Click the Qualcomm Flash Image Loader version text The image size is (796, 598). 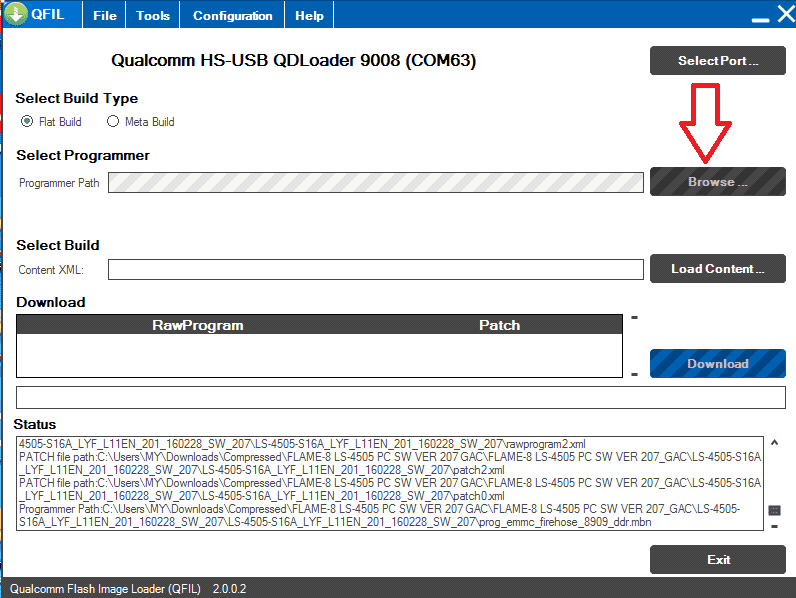[128, 589]
